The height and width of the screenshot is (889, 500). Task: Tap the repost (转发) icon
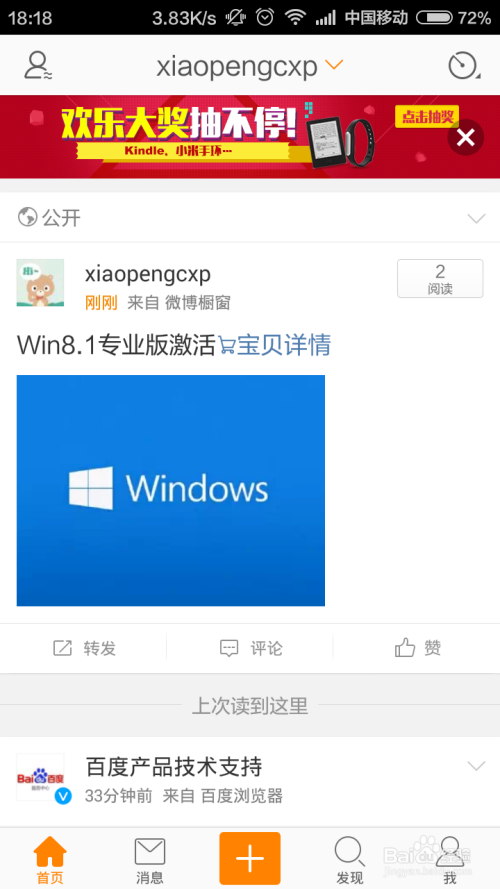[62, 647]
